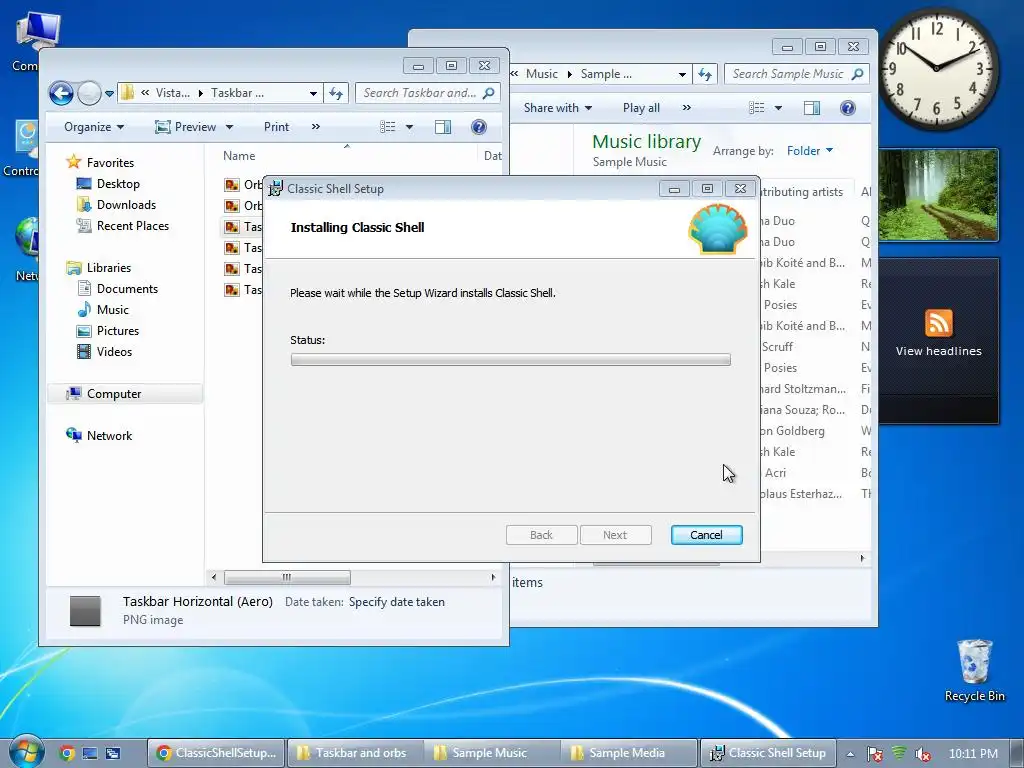Select Computer in navigation pane

tap(125, 394)
